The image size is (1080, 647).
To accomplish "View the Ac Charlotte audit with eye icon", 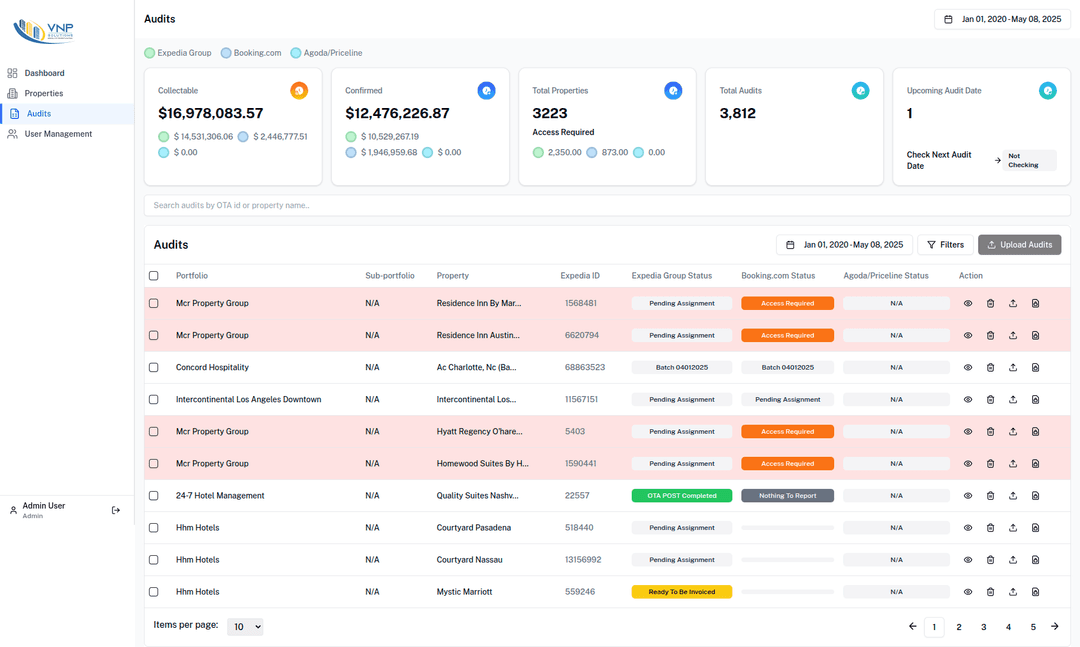I will [968, 367].
